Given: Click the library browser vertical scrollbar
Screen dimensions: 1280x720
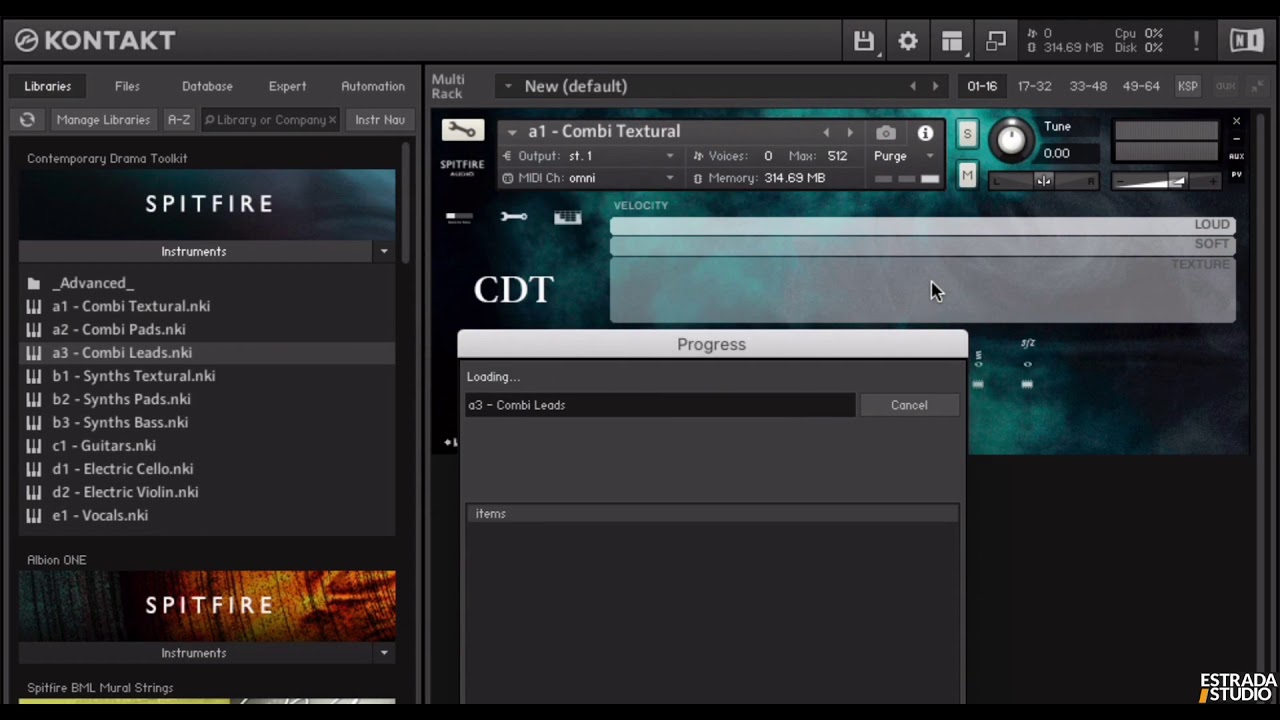Looking at the screenshot, I should tap(405, 203).
